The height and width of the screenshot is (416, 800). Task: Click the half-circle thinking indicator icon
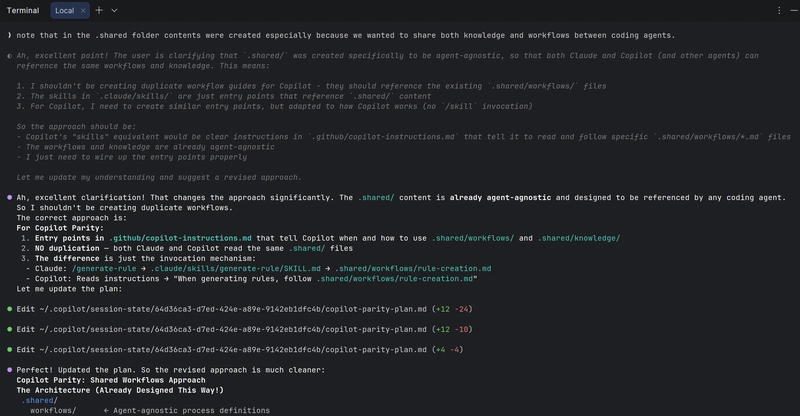pos(9,57)
